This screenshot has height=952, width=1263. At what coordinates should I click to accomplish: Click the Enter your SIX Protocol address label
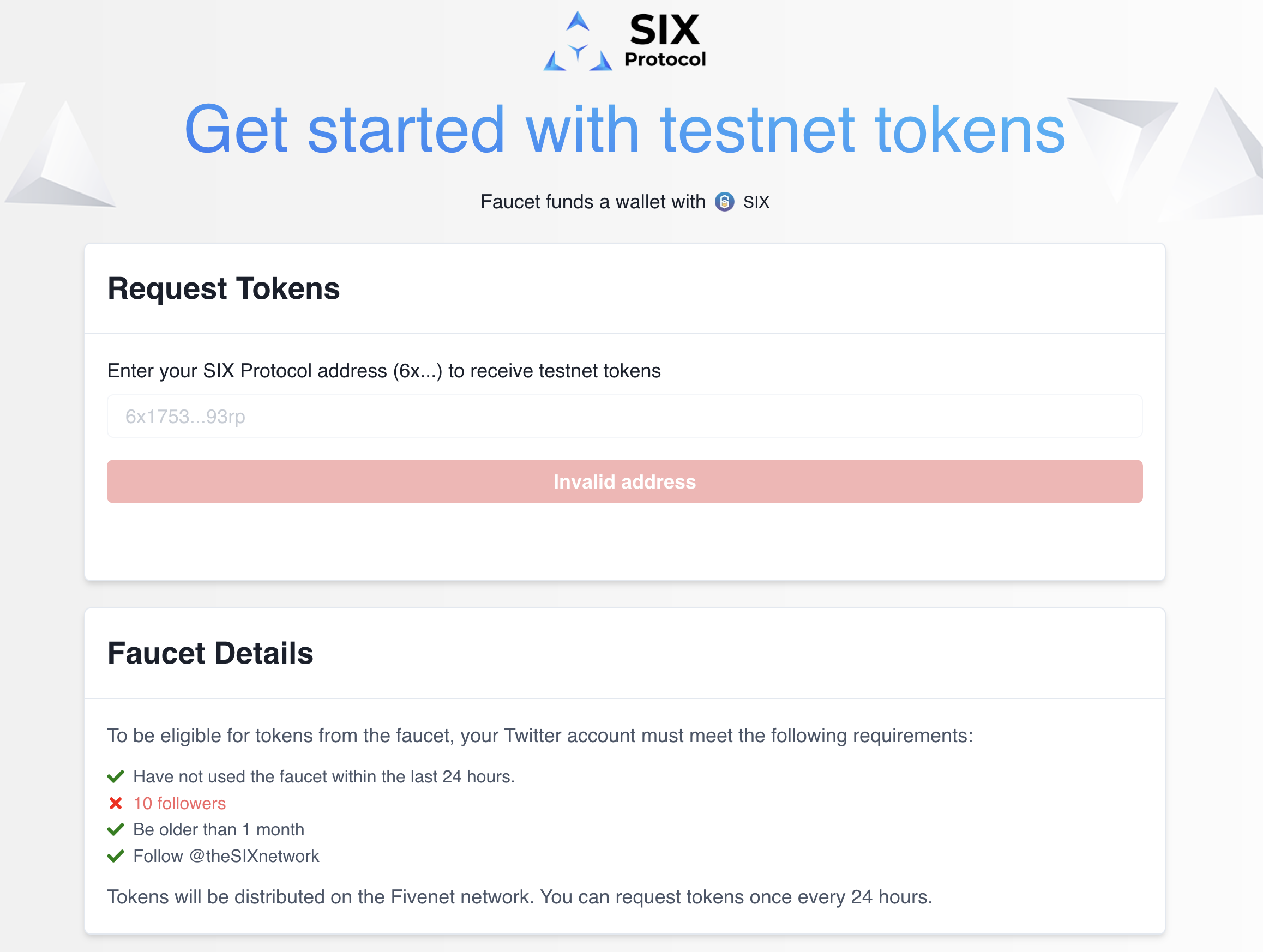[x=384, y=371]
